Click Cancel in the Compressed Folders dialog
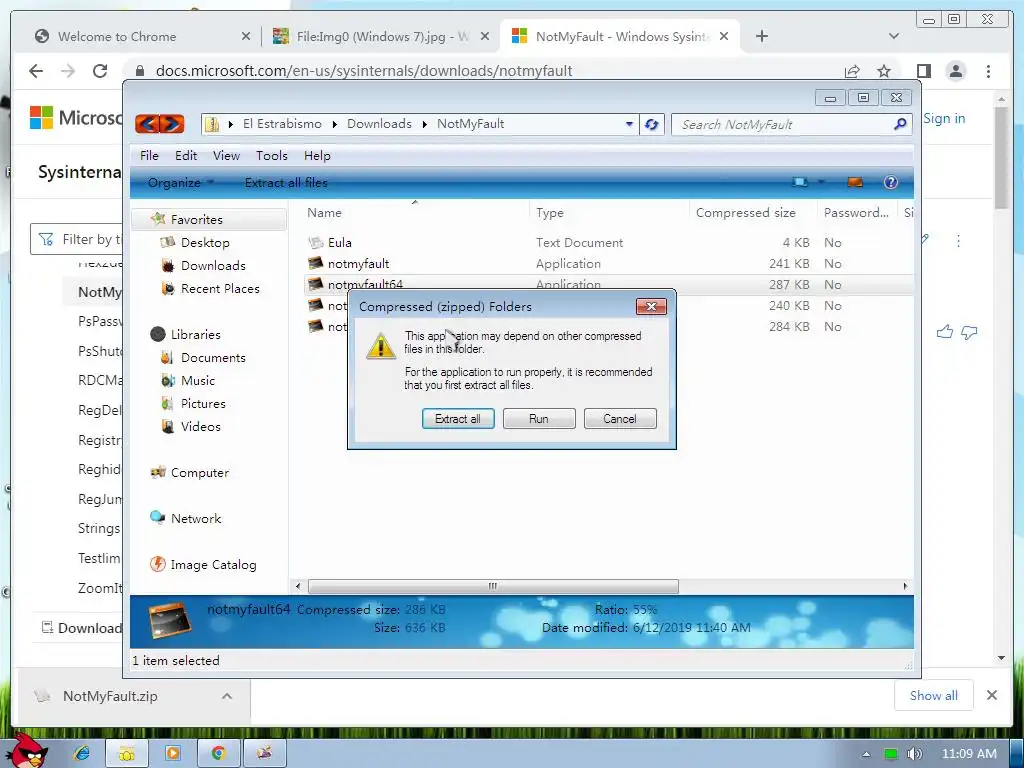Image resolution: width=1024 pixels, height=768 pixels. (x=620, y=419)
